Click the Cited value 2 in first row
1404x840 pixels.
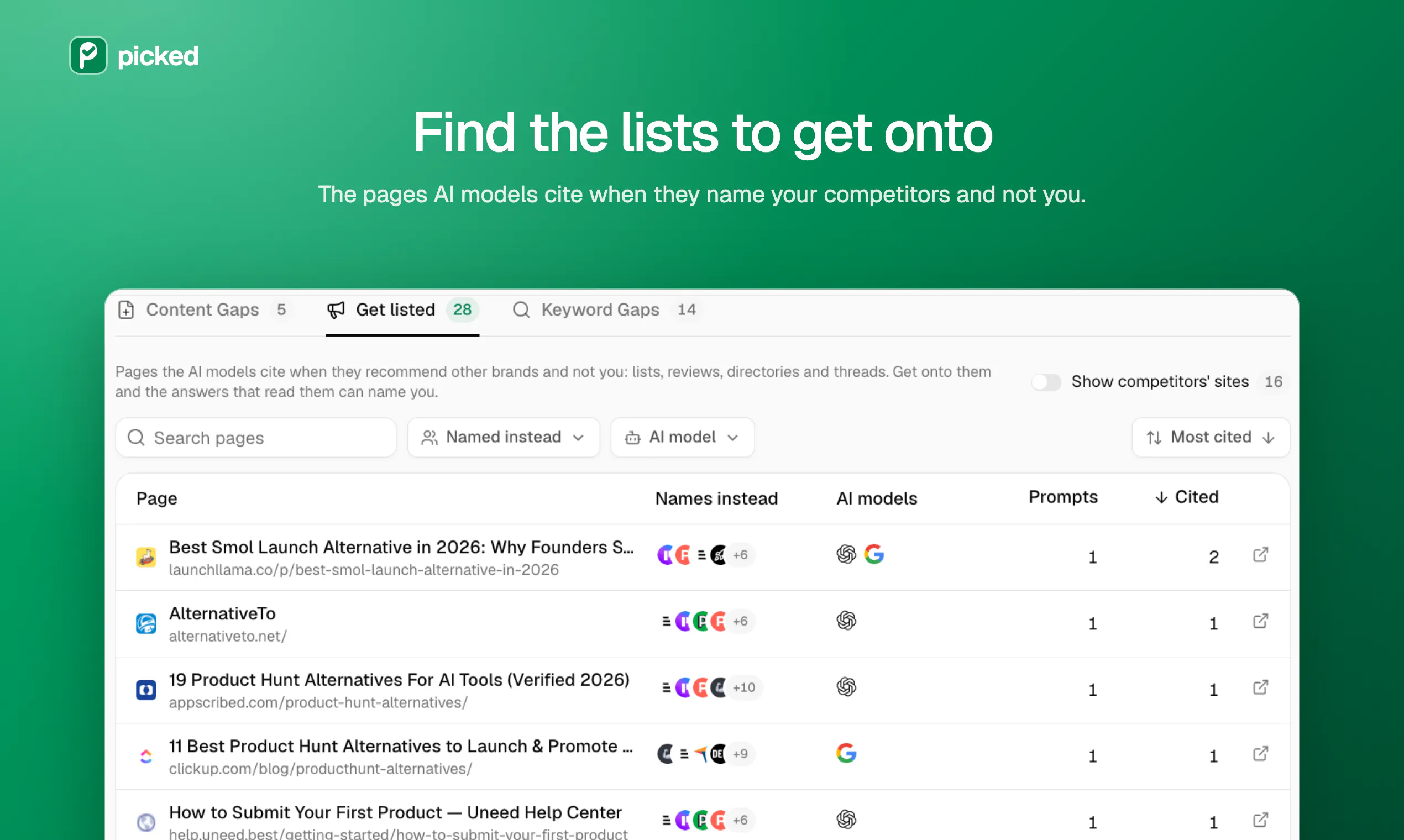click(1213, 557)
